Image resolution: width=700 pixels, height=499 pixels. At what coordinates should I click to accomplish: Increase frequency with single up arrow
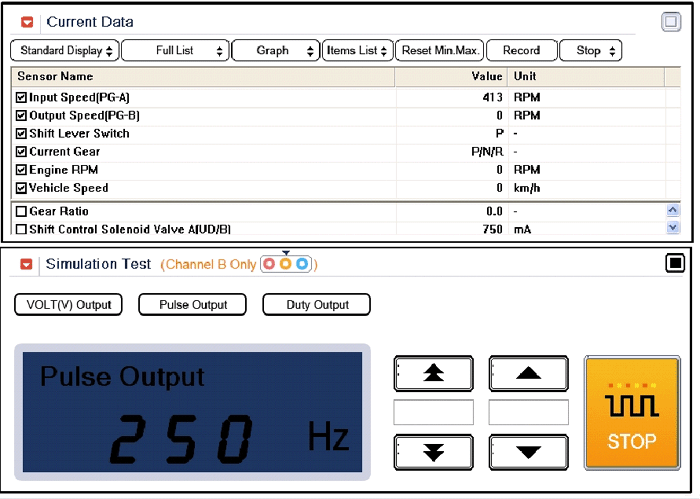(529, 373)
